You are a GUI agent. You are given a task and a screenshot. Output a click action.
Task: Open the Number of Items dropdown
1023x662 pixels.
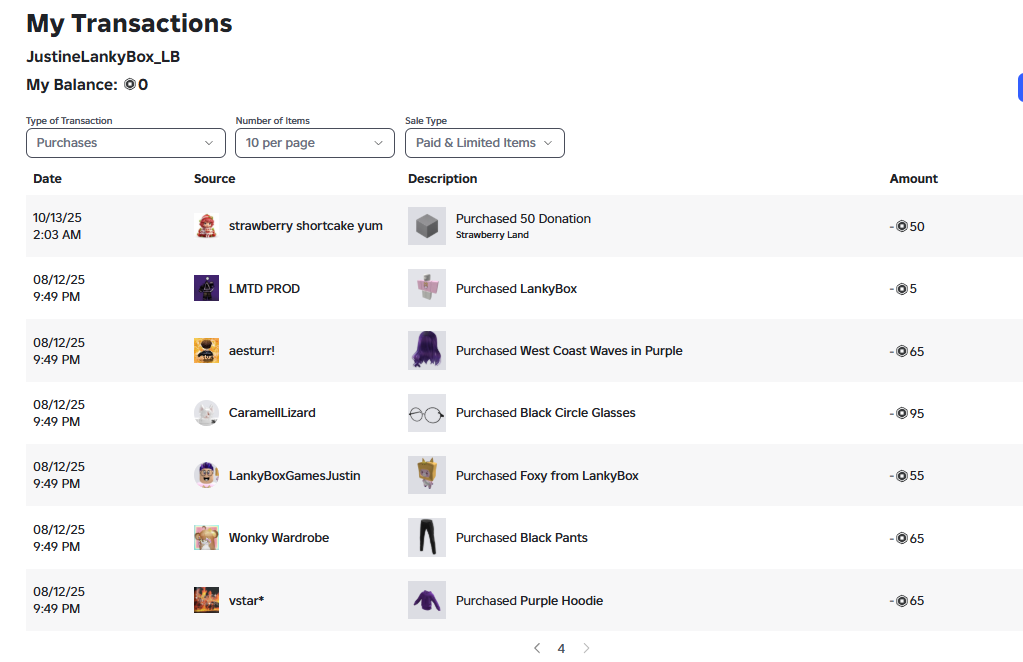click(314, 143)
